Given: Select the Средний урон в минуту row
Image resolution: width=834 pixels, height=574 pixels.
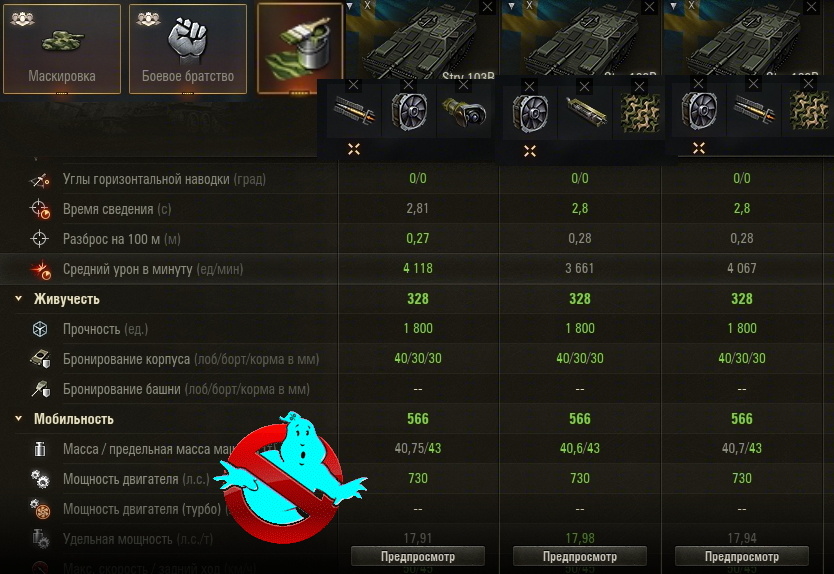Looking at the screenshot, I should coord(417,269).
